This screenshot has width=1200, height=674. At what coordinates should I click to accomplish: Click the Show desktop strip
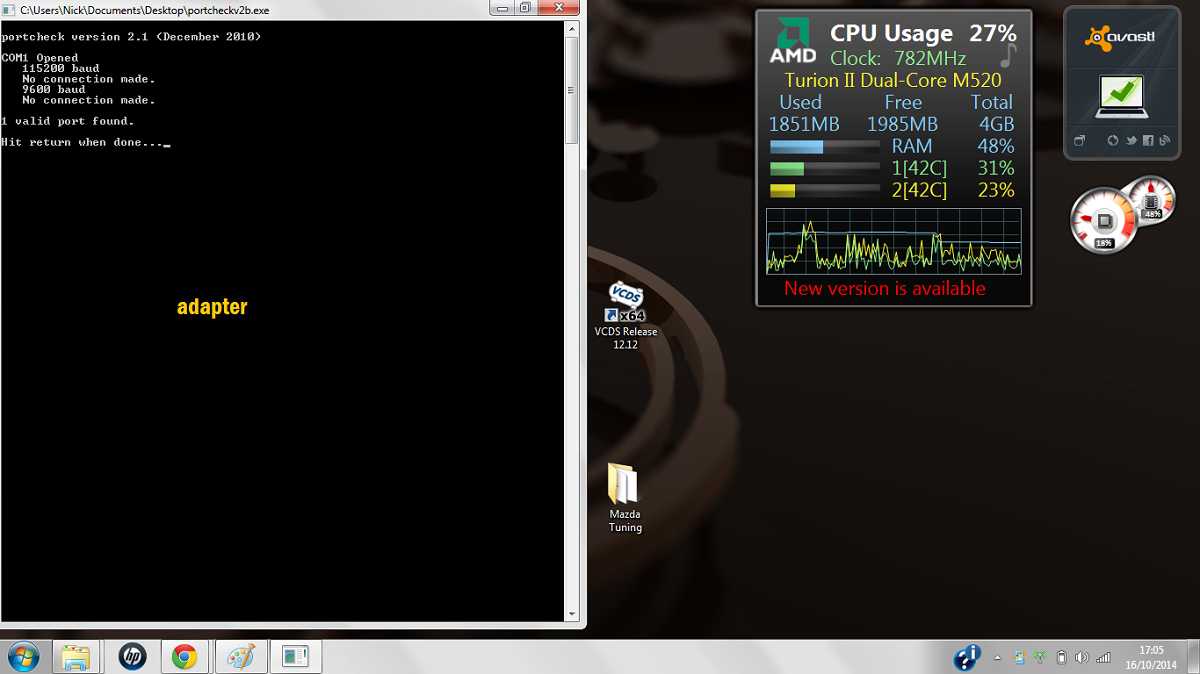click(1193, 657)
